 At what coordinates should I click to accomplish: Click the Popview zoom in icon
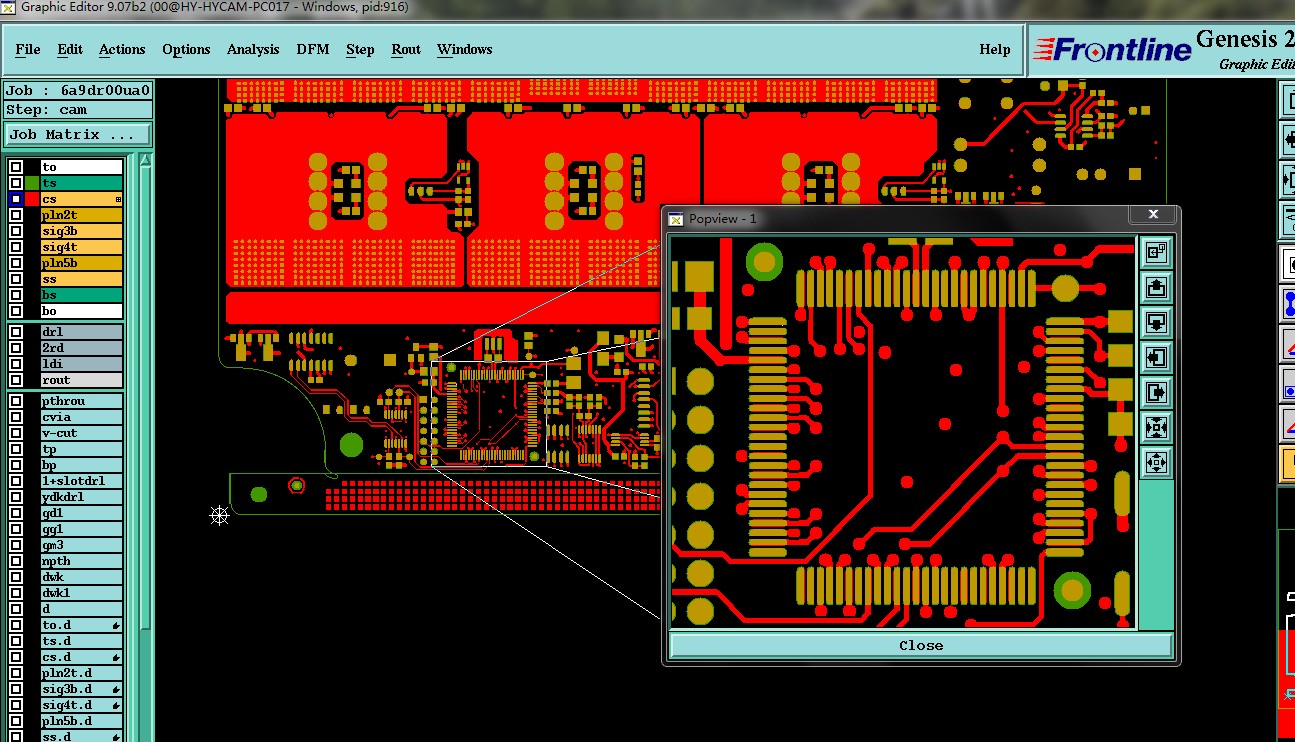click(x=1156, y=427)
